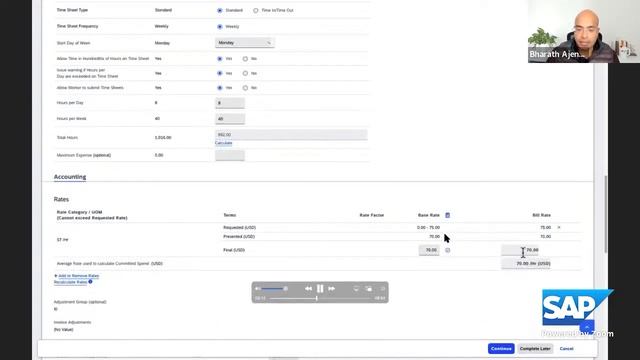Click the info icon next to Recalculate Rates
This screenshot has width=640, height=360.
click(x=90, y=282)
